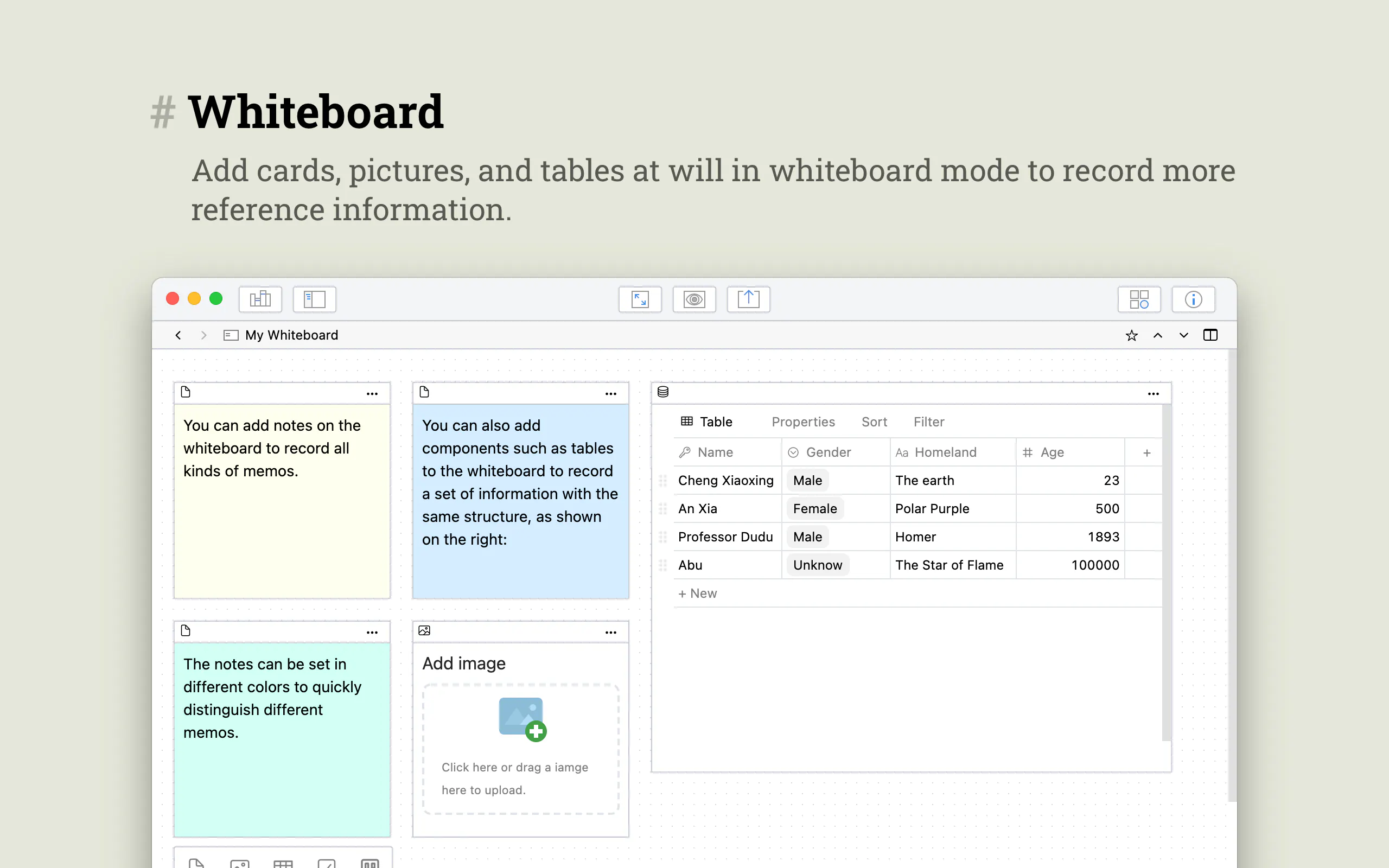Viewport: 1389px width, 868px height.
Task: Grab the row handle beside Professor Dudu
Action: click(x=662, y=537)
